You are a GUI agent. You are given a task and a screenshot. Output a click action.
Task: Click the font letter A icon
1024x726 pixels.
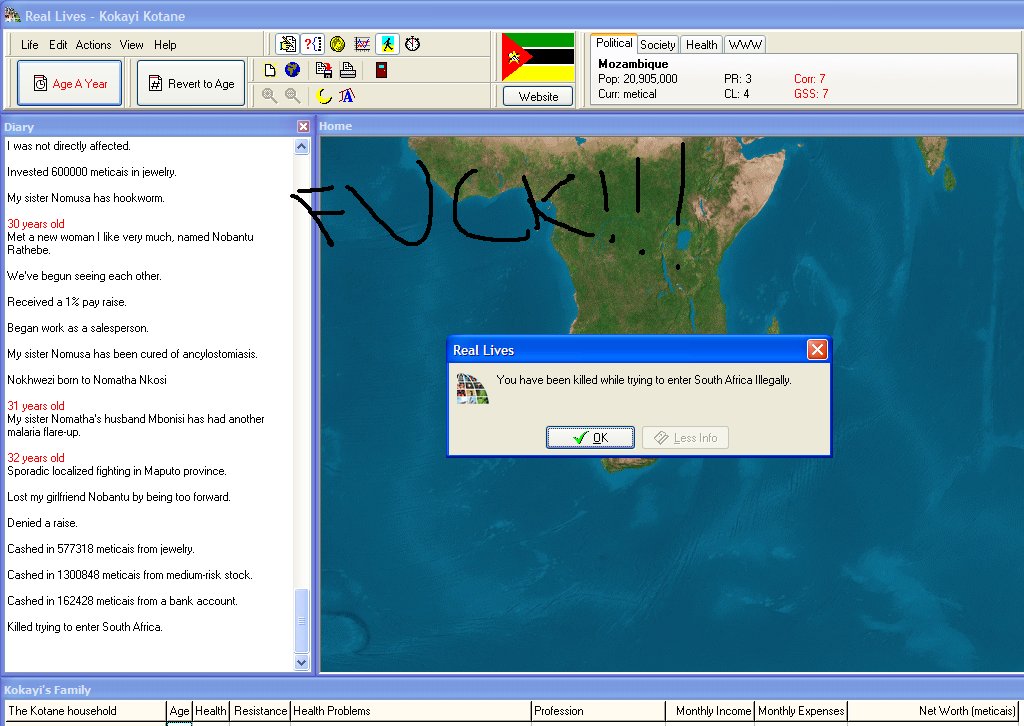coord(347,95)
